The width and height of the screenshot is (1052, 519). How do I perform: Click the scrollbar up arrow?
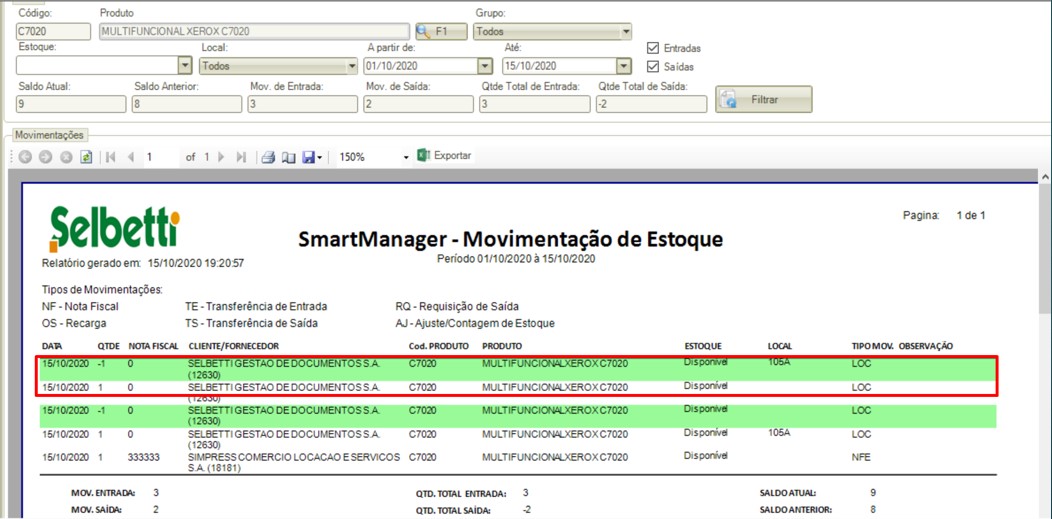(x=1045, y=176)
